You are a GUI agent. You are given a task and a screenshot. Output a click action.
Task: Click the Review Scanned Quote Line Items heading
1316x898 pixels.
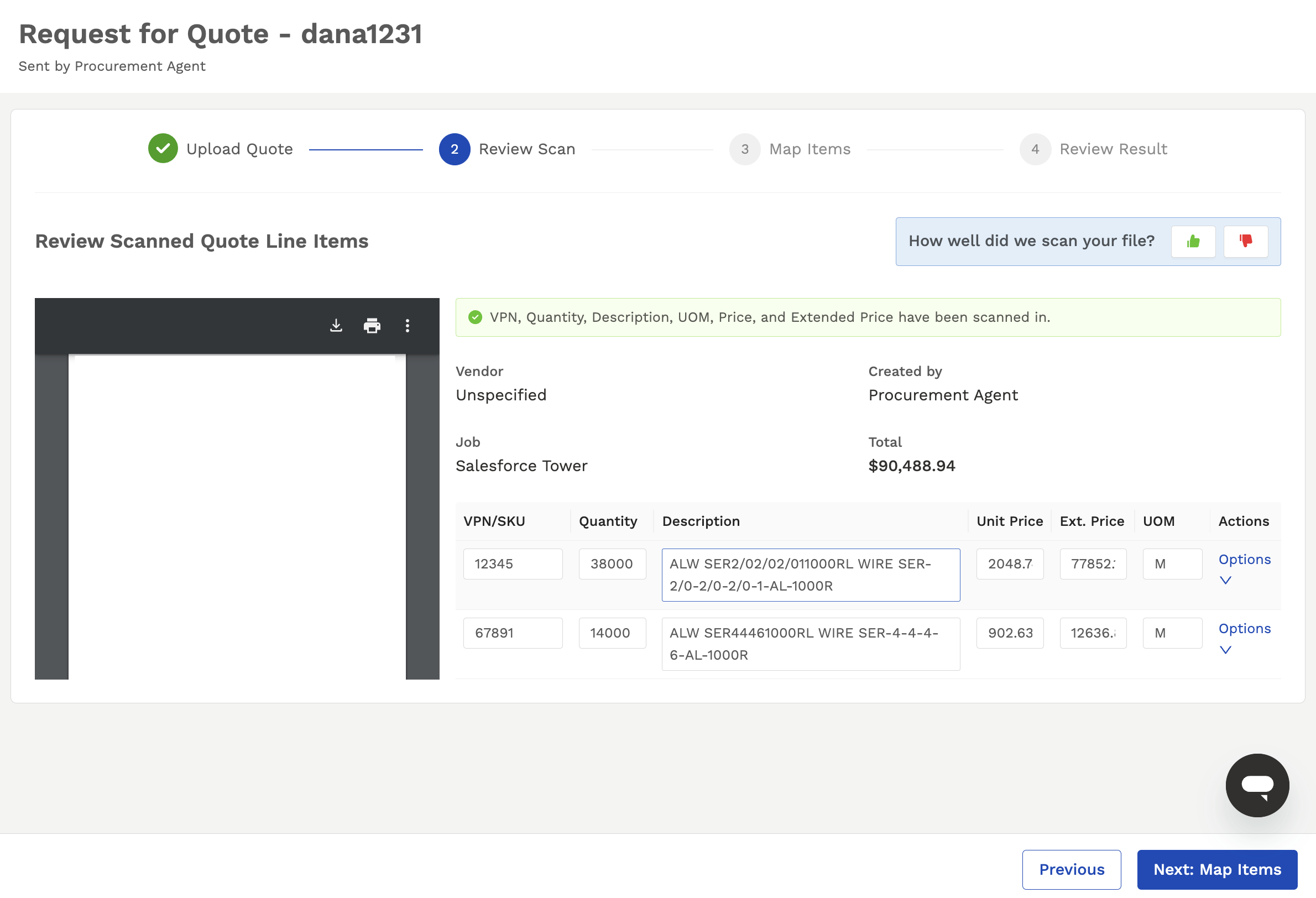coord(202,242)
